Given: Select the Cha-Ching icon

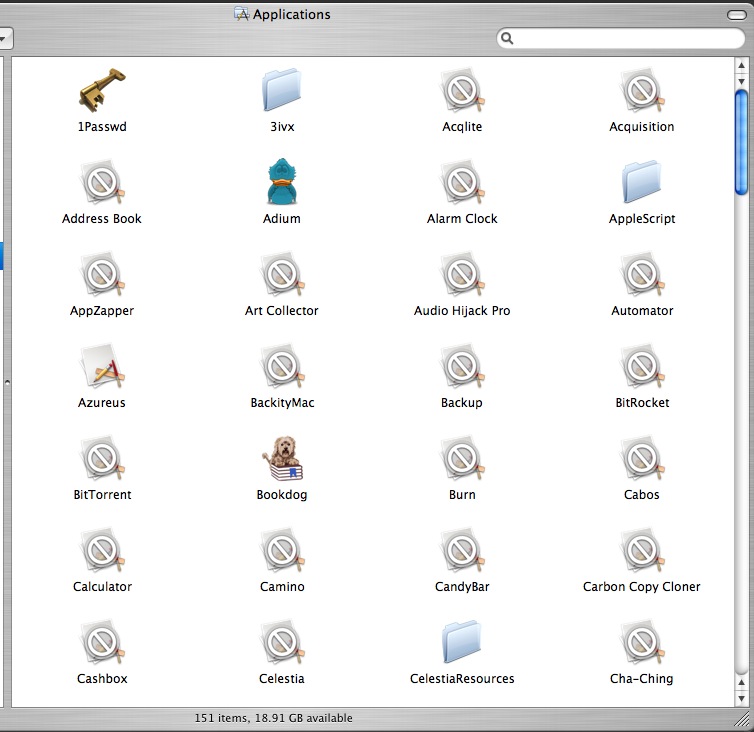Looking at the screenshot, I should pos(642,642).
